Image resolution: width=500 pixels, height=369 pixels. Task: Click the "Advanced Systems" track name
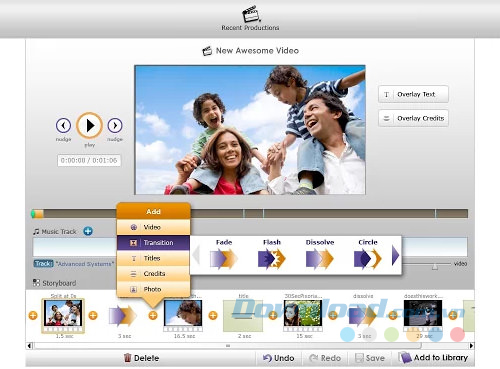(x=85, y=264)
